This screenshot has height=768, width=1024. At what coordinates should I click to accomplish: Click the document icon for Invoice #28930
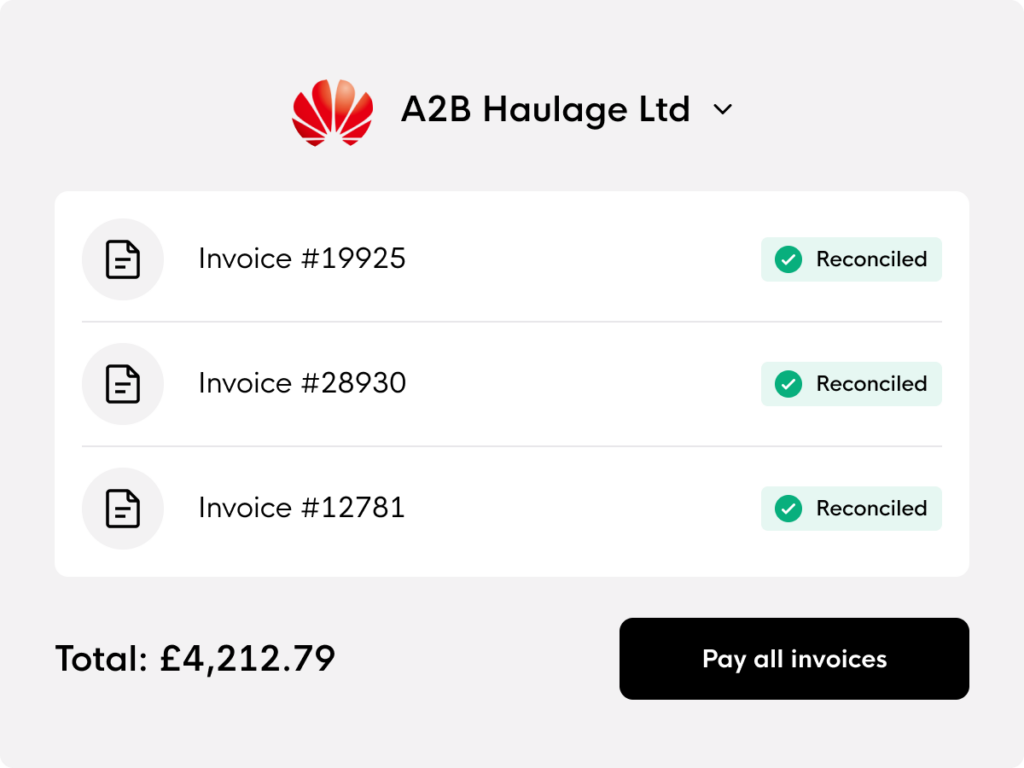point(123,384)
